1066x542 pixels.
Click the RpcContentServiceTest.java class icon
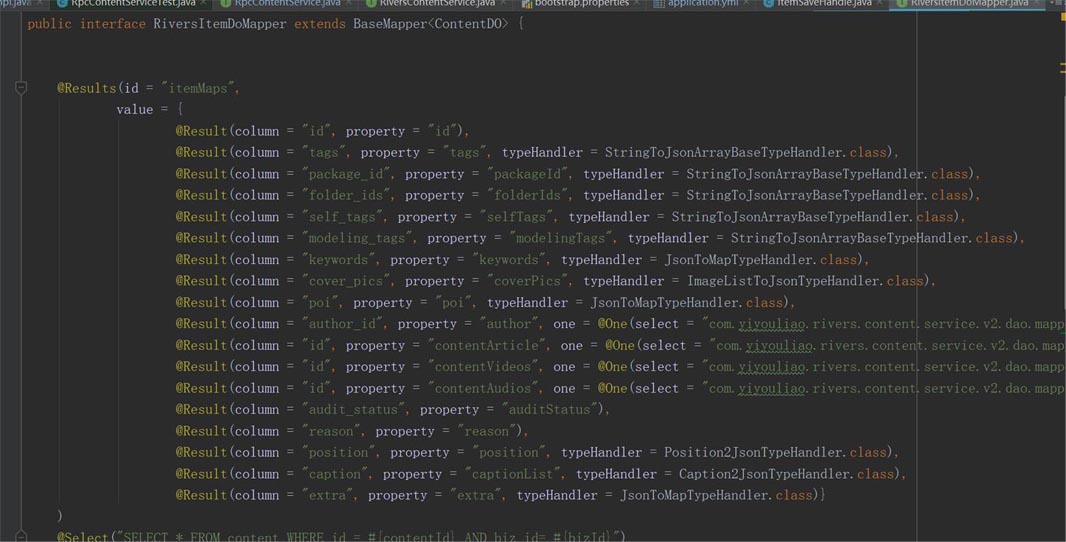click(x=62, y=4)
